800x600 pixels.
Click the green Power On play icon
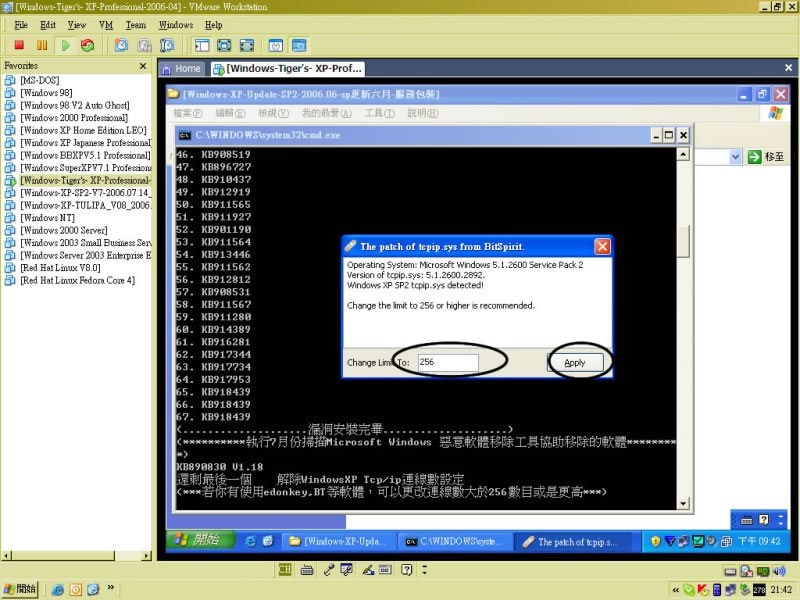pyautogui.click(x=65, y=45)
